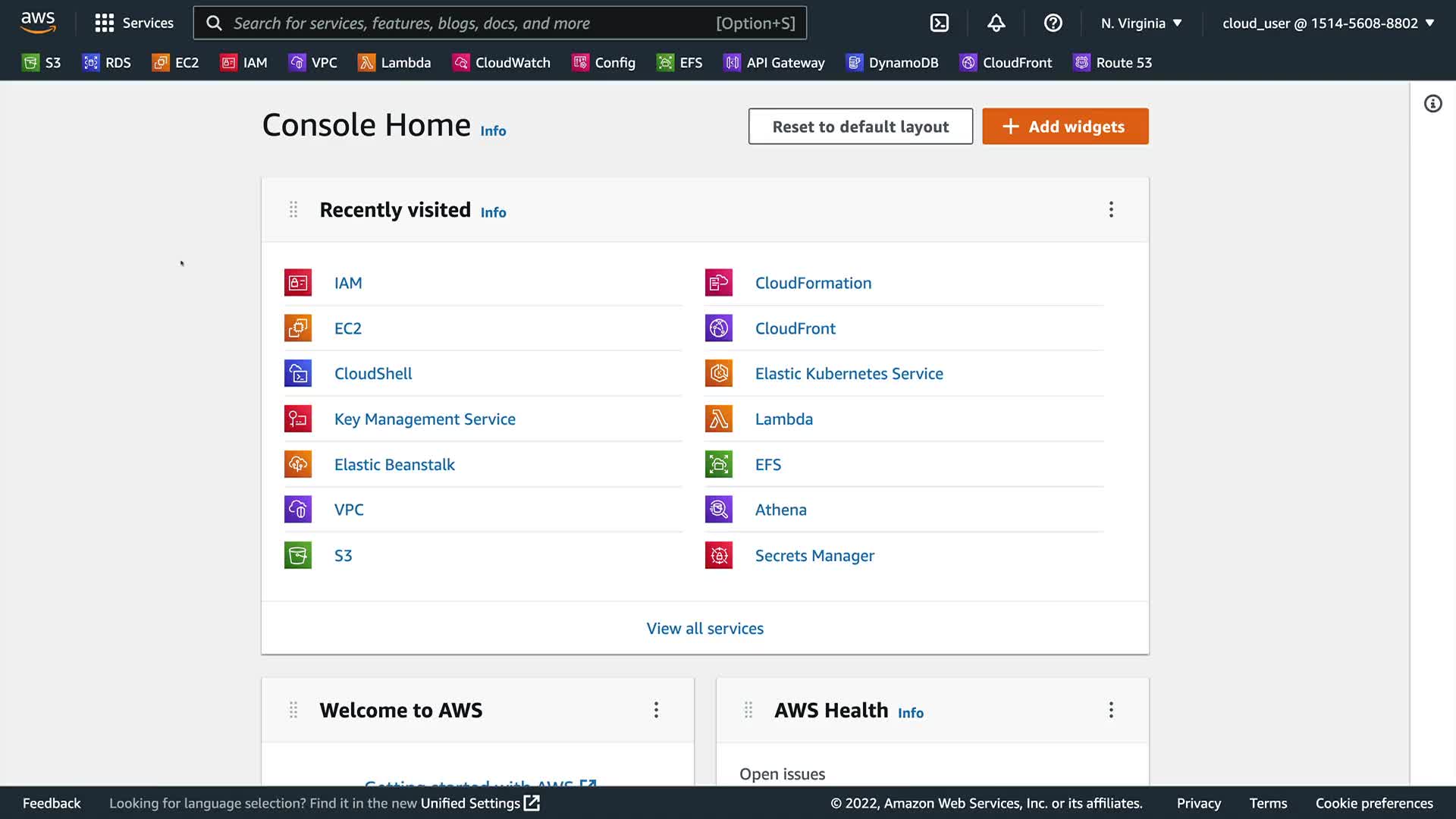This screenshot has height=819, width=1456.
Task: Click the Elastic Kubernetes Service icon
Action: click(x=718, y=373)
